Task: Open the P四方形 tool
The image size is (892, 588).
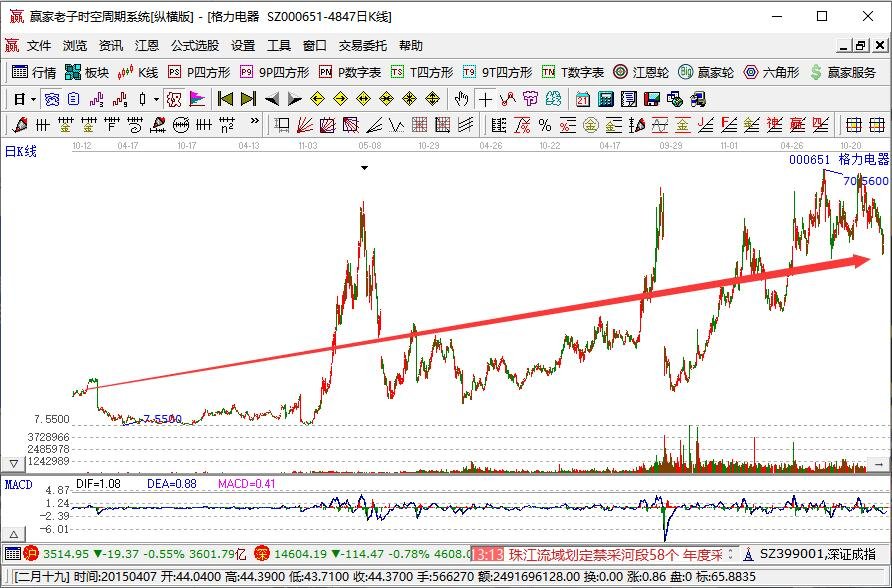Action: 199,72
